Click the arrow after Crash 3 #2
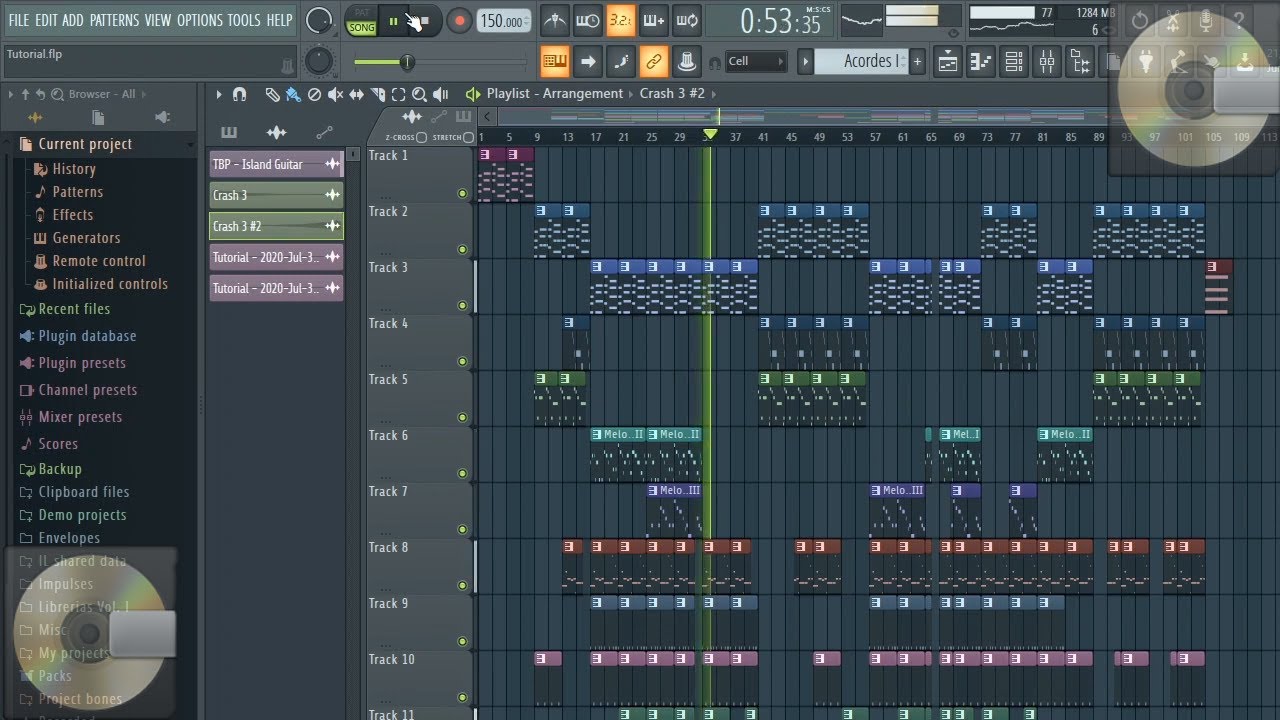Image resolution: width=1280 pixels, height=720 pixels. 715,93
